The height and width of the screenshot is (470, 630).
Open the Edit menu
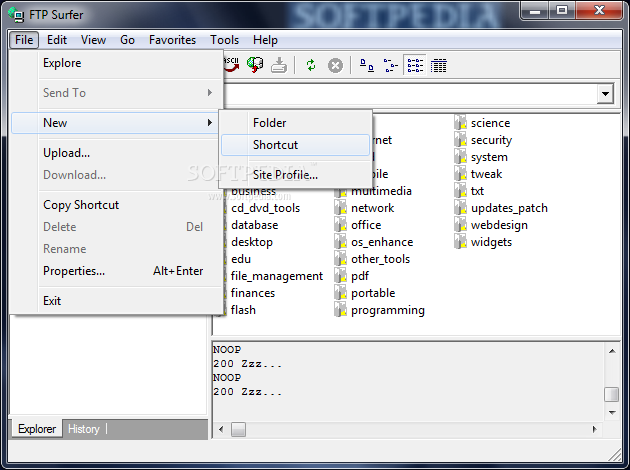(x=57, y=40)
